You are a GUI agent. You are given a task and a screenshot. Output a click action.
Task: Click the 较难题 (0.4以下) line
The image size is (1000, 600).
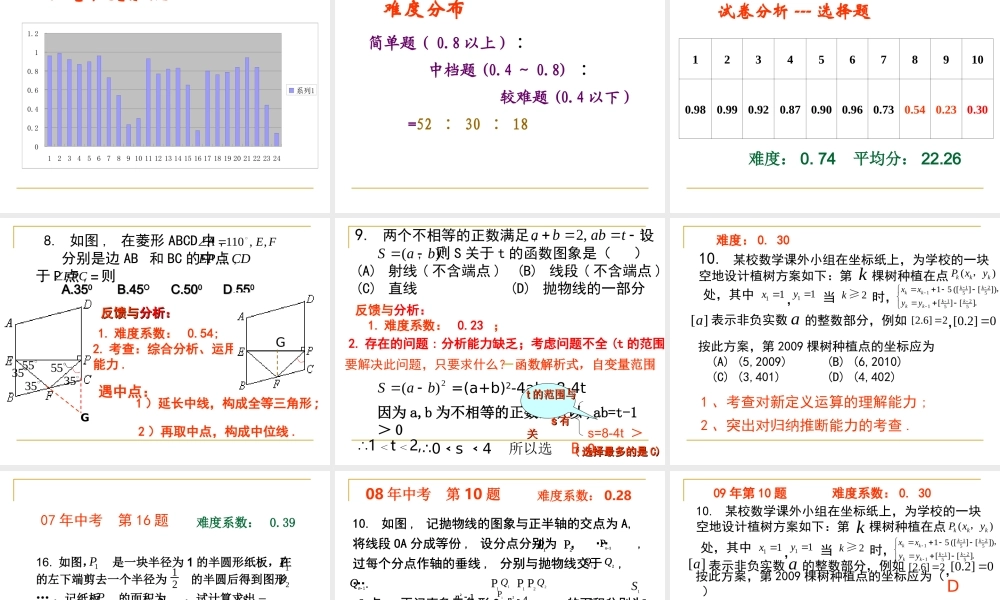(565, 97)
